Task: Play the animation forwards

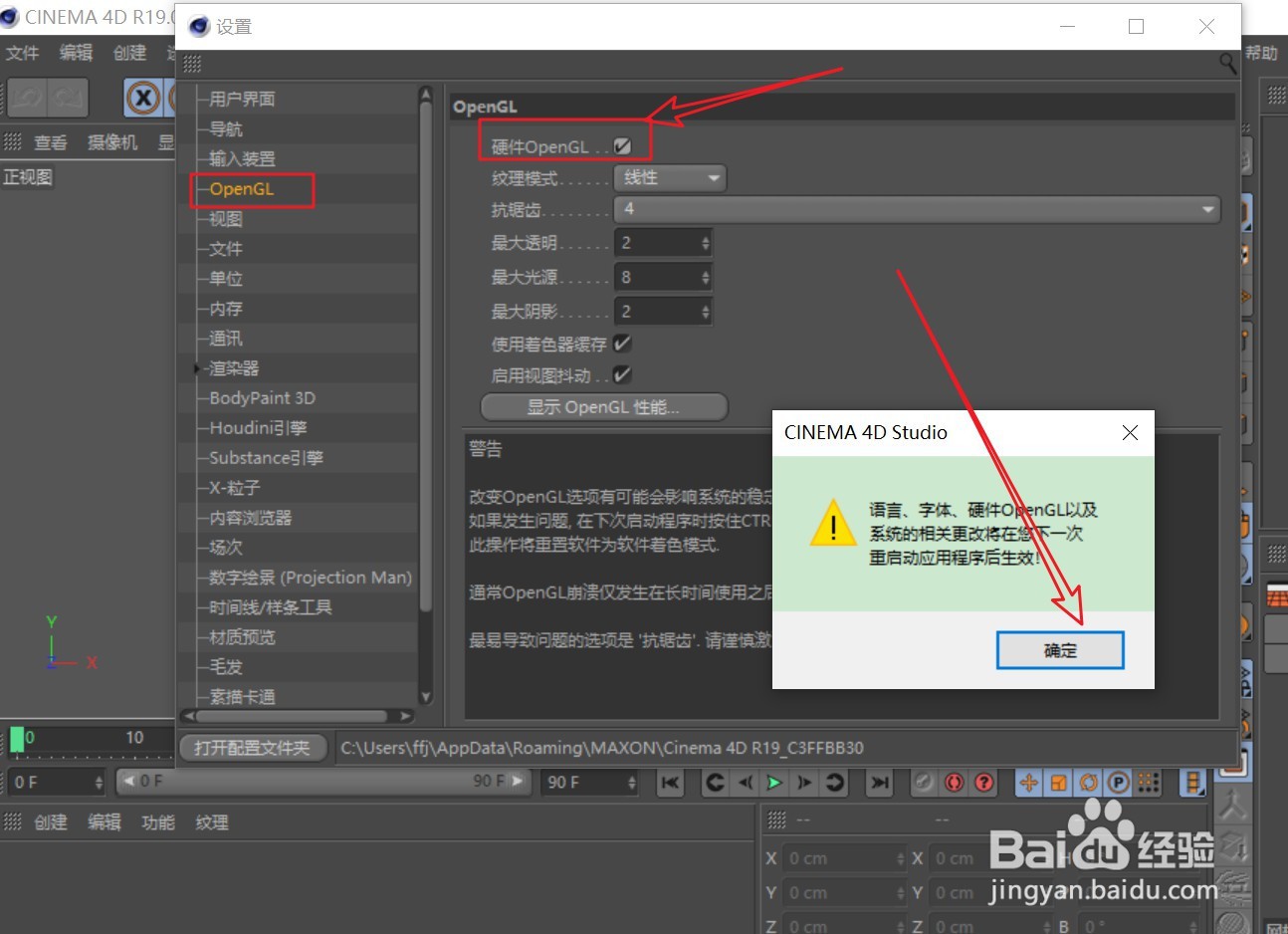Action: pyautogui.click(x=773, y=783)
